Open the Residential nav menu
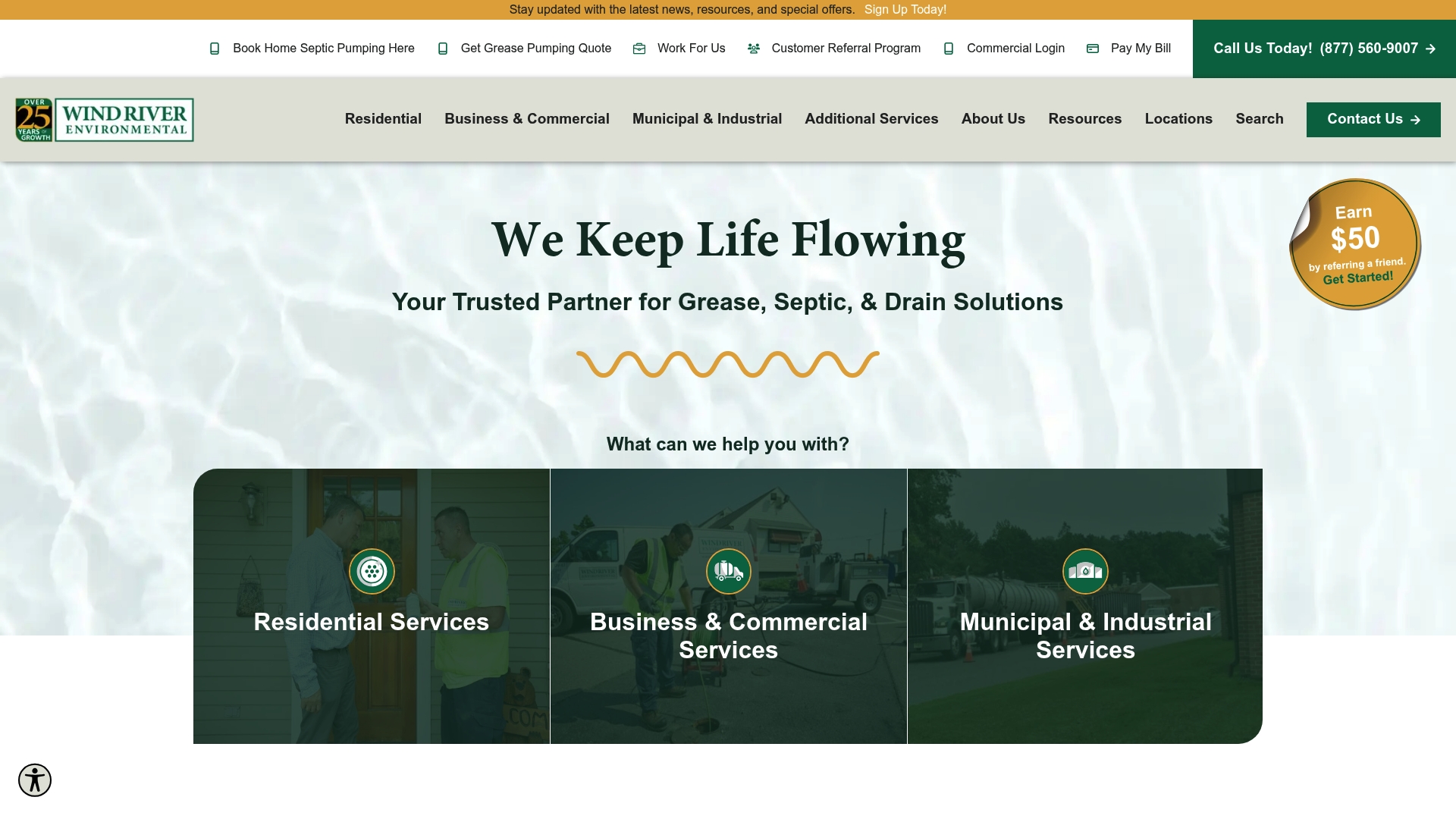Viewport: 1456px width, 819px height. [383, 119]
